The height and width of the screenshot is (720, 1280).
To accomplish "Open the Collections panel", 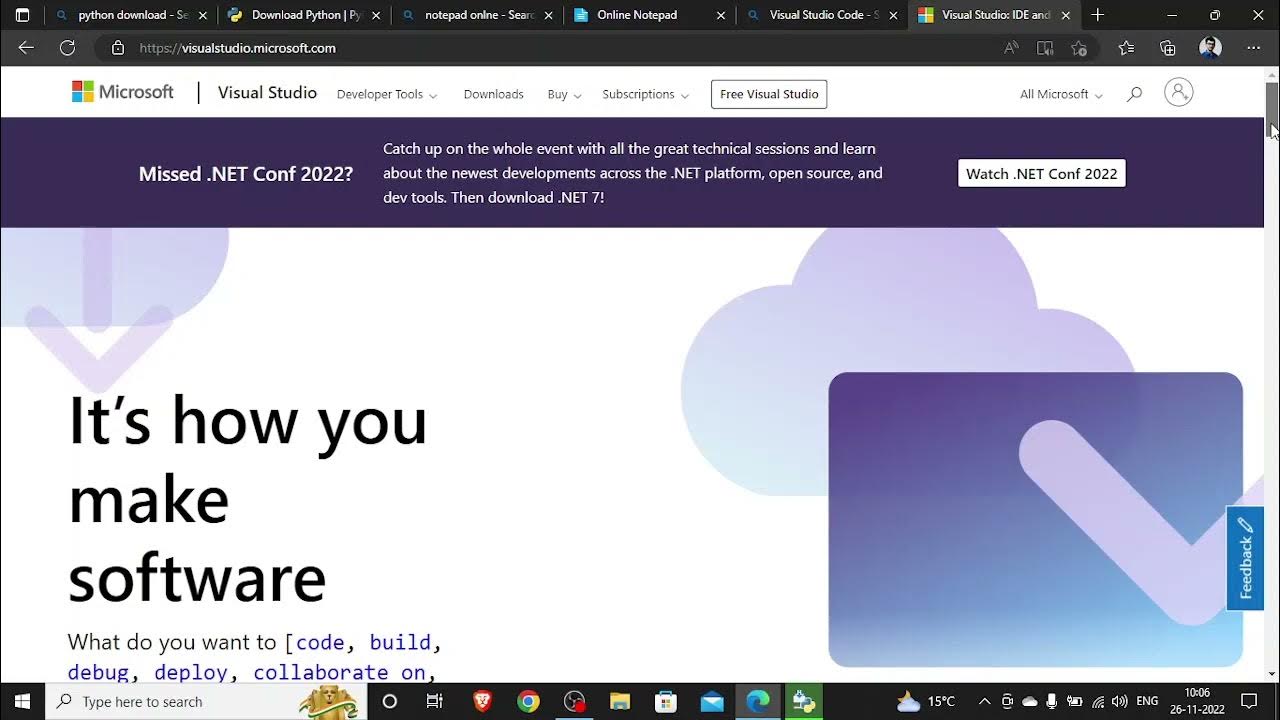I will (1167, 48).
